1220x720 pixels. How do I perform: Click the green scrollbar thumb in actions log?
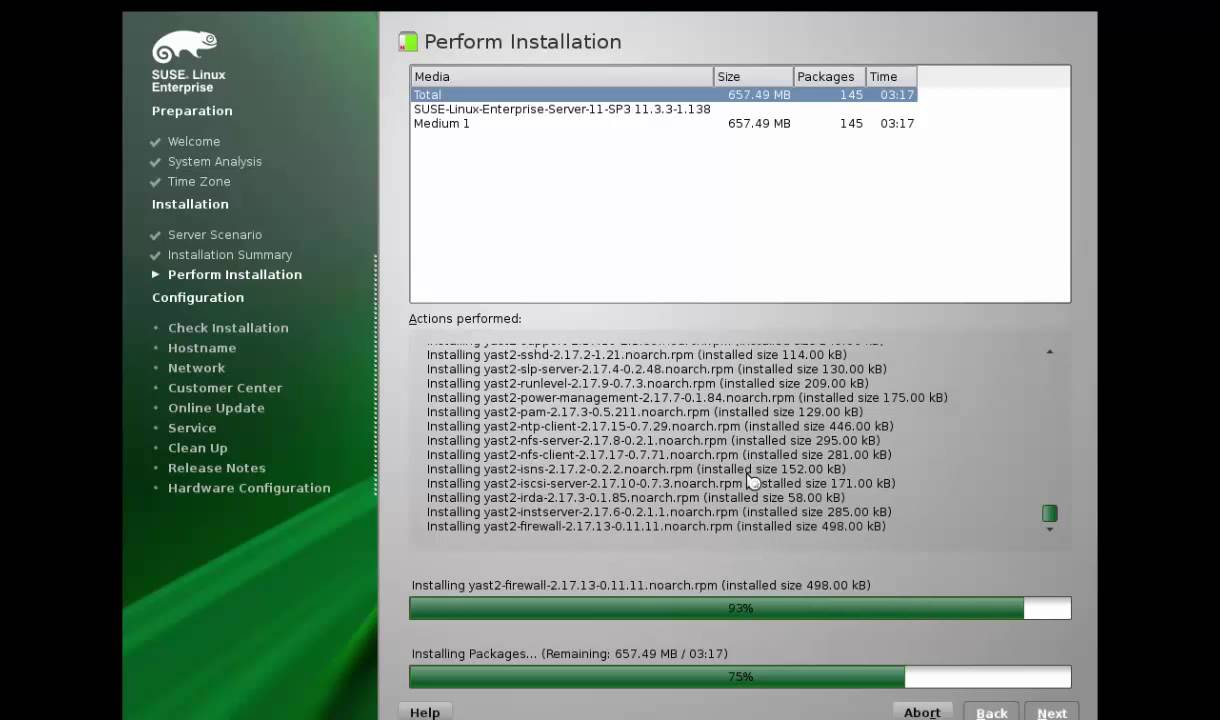pyautogui.click(x=1049, y=513)
